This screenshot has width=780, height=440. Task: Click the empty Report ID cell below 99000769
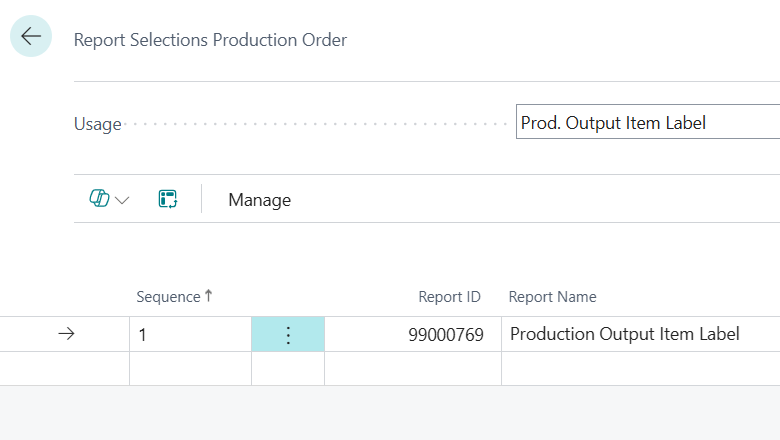point(412,368)
